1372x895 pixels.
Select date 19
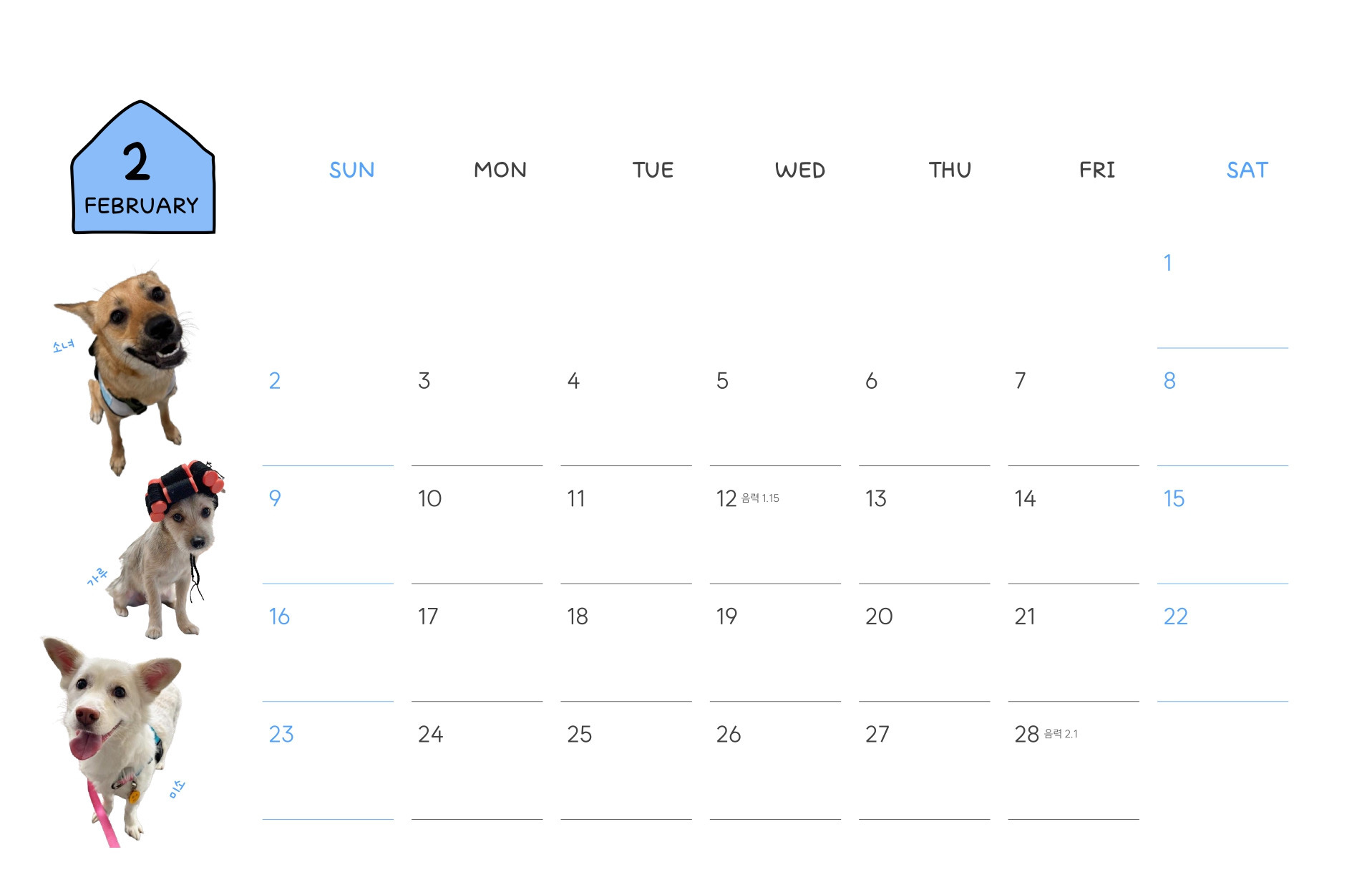pyautogui.click(x=726, y=616)
